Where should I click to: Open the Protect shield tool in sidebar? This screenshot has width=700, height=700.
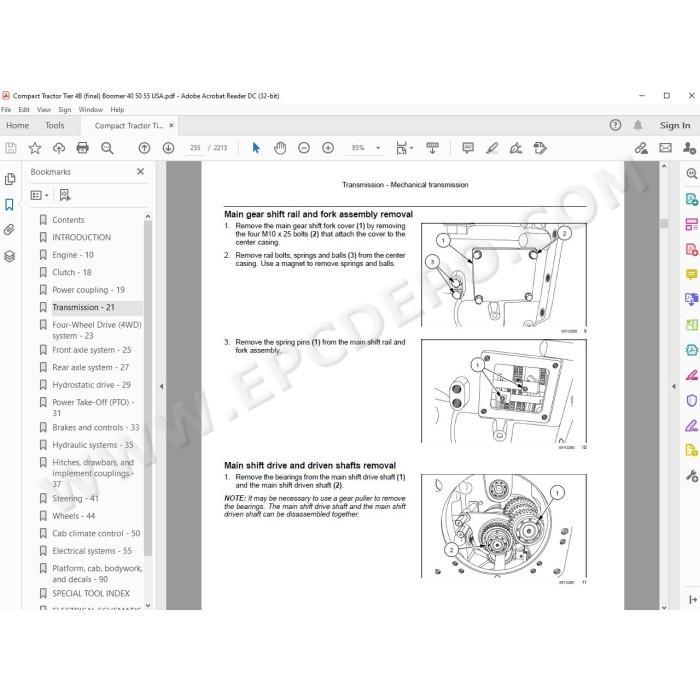(691, 400)
